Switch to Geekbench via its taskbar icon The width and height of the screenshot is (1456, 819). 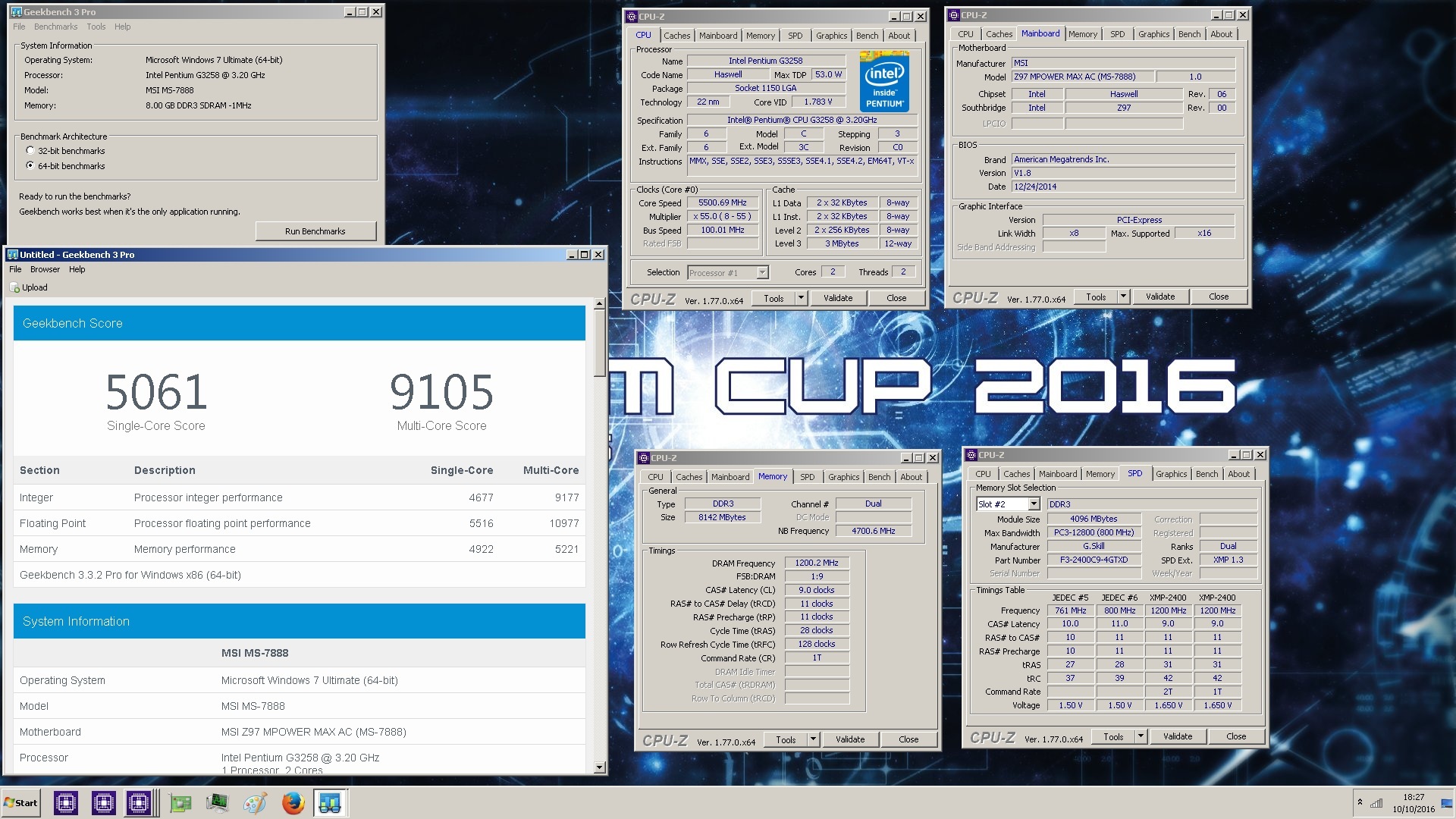(330, 803)
